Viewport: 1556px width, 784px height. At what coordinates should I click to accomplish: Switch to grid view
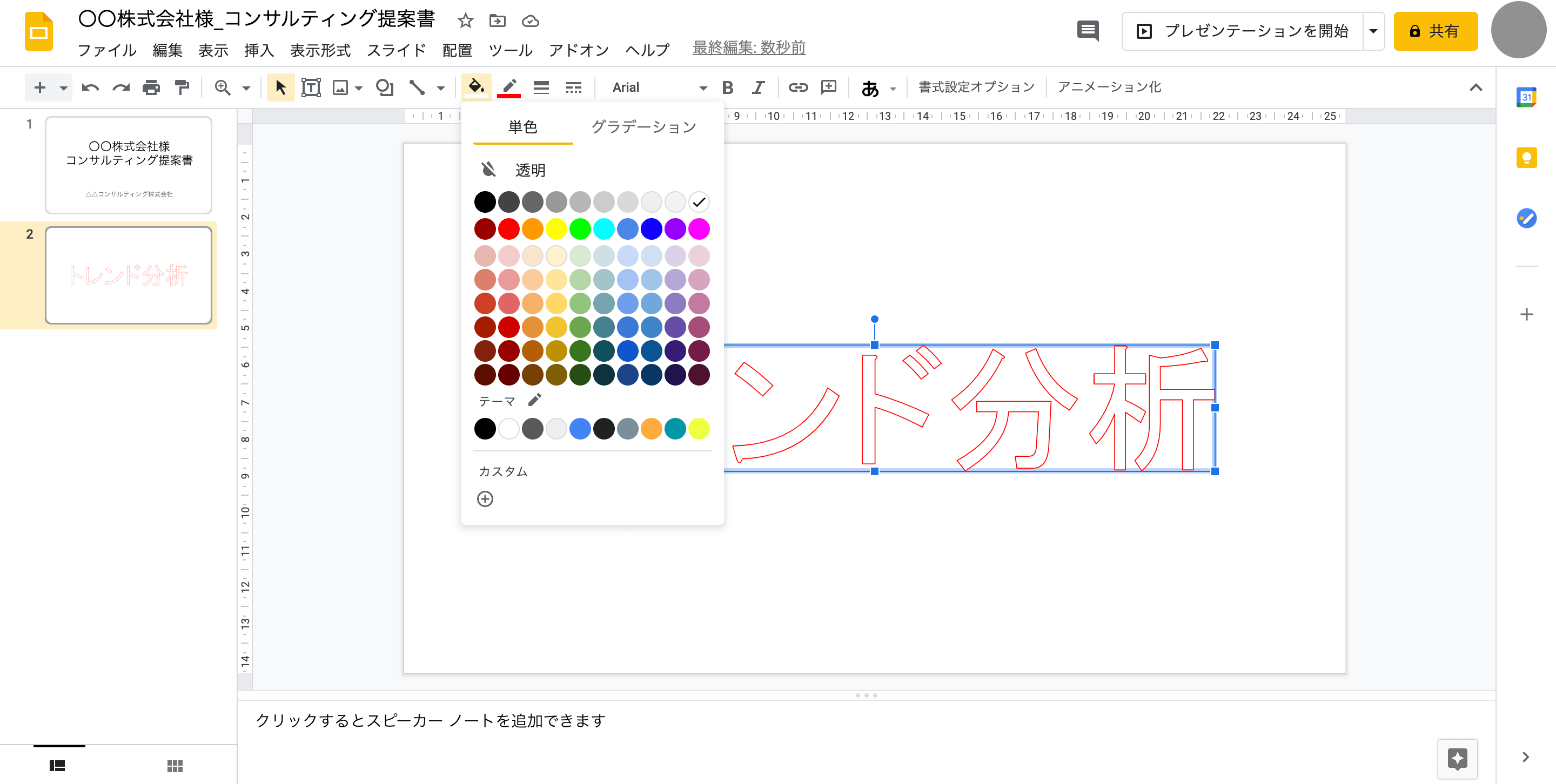pyautogui.click(x=175, y=765)
